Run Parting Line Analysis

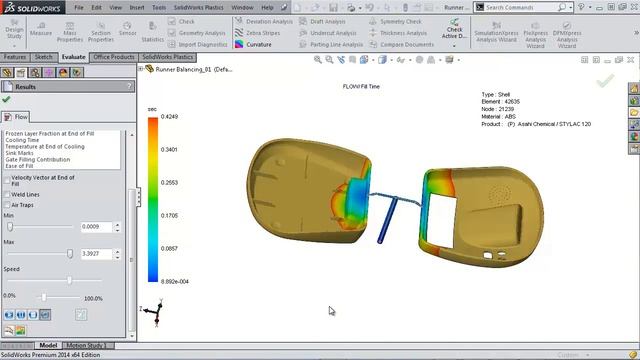(x=331, y=44)
